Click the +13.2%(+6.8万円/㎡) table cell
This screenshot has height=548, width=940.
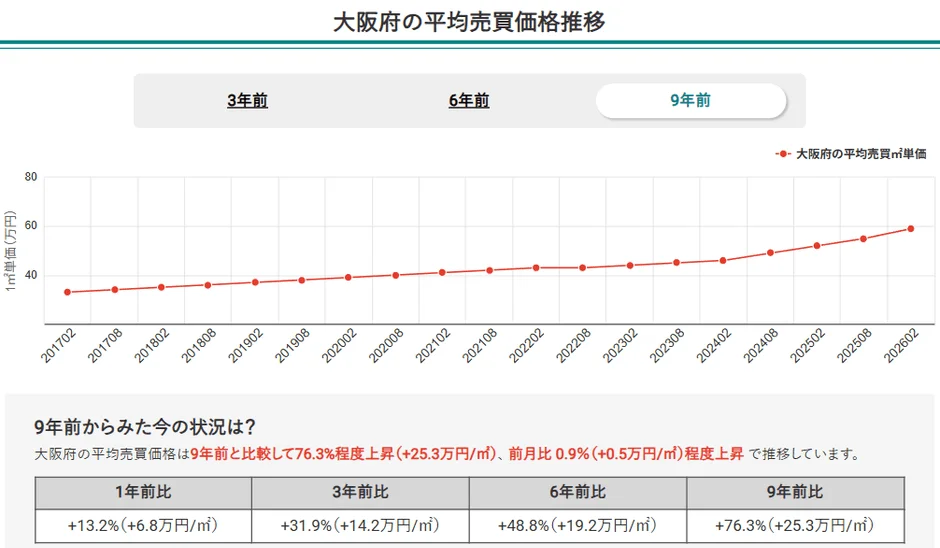point(143,525)
